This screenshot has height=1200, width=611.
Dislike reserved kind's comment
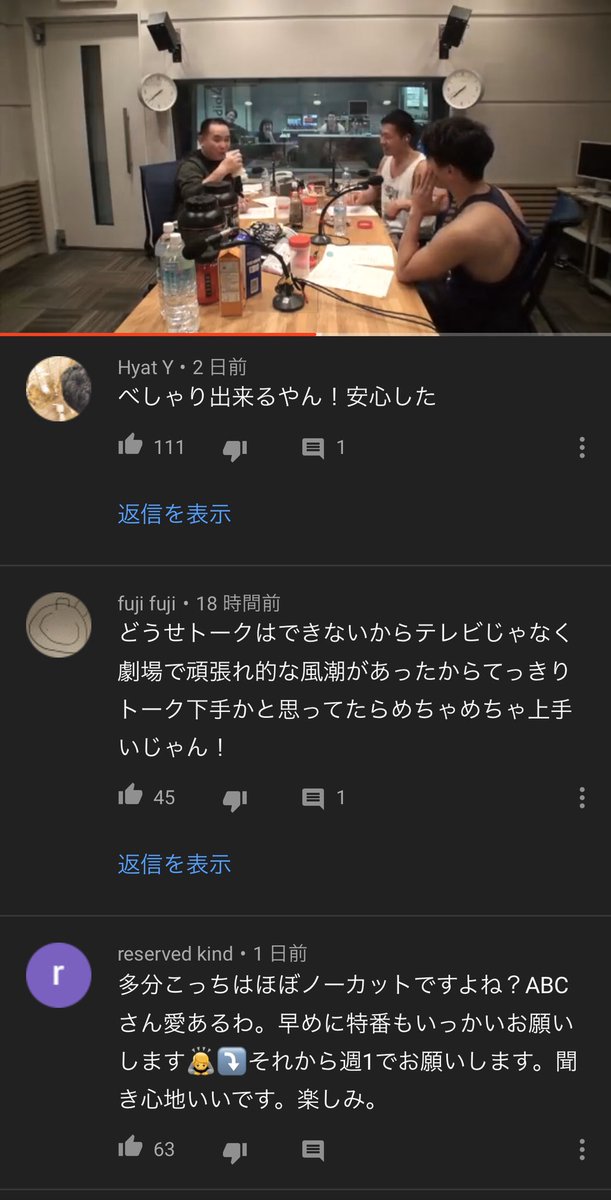(234, 1149)
